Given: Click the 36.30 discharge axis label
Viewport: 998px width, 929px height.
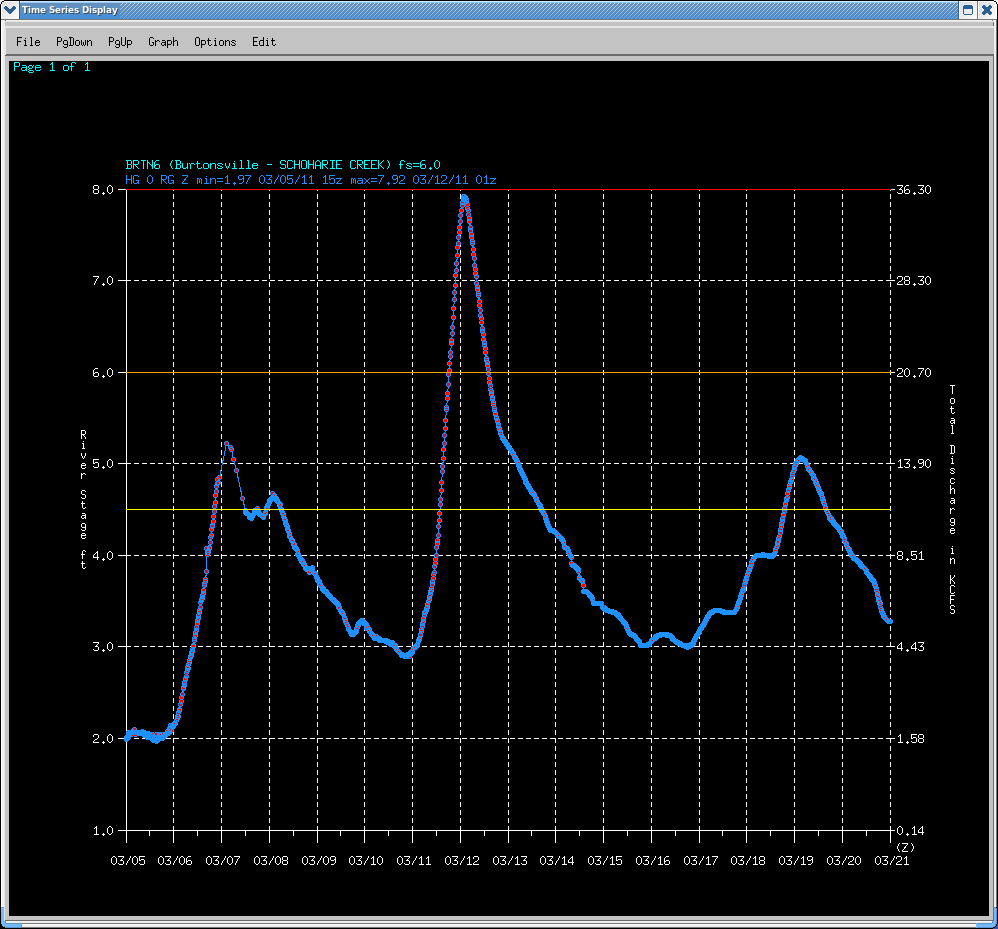Looking at the screenshot, I should point(913,190).
